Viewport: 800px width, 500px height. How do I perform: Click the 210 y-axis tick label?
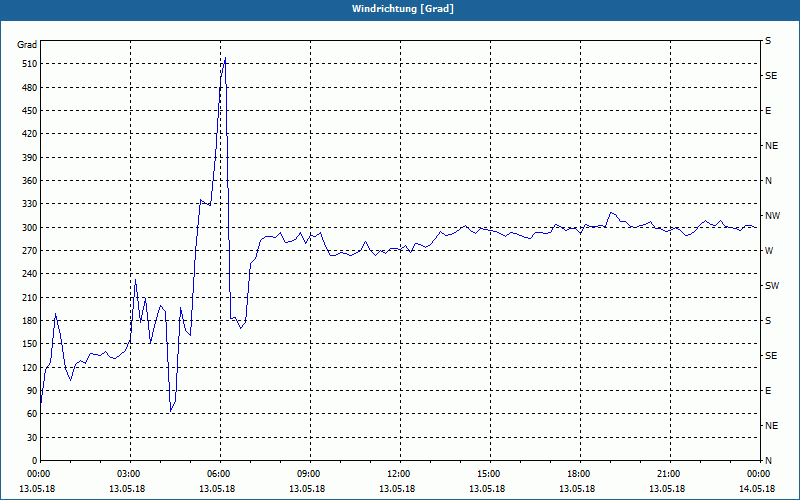pyautogui.click(x=29, y=297)
